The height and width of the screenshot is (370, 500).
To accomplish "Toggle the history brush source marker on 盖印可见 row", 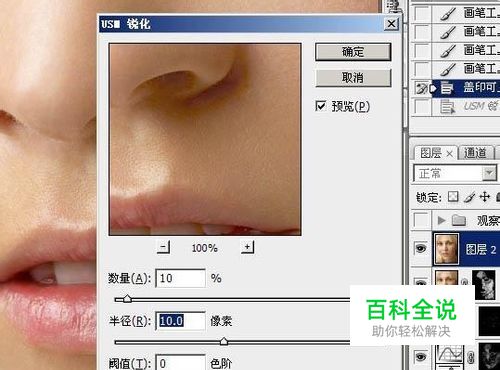I will (422, 88).
